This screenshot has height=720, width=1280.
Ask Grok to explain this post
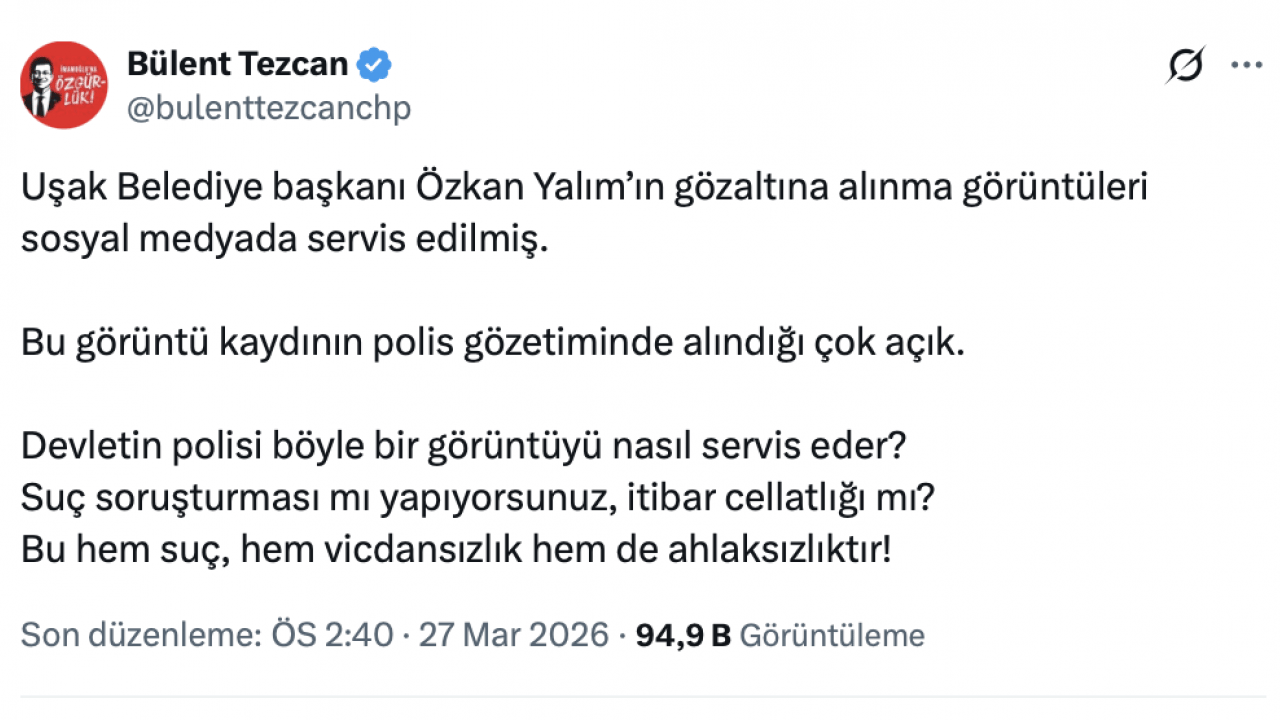pos(1185,64)
